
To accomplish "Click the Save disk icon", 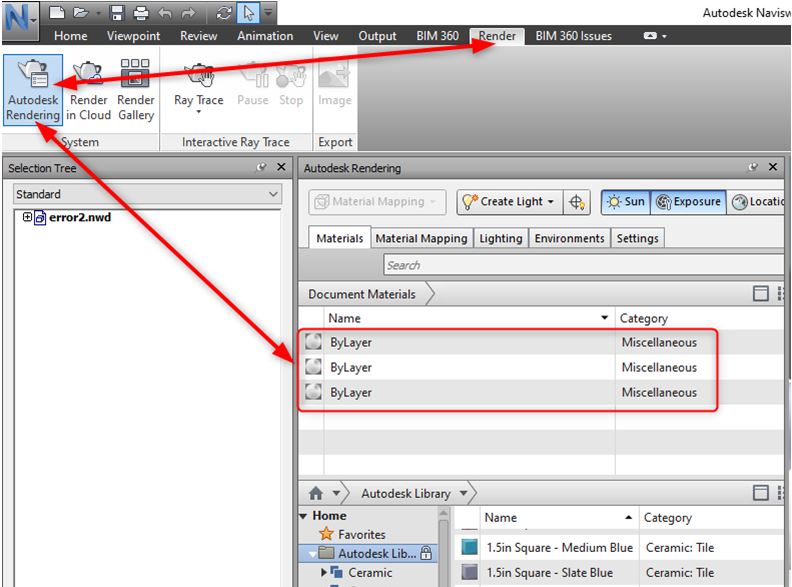I will coord(117,13).
